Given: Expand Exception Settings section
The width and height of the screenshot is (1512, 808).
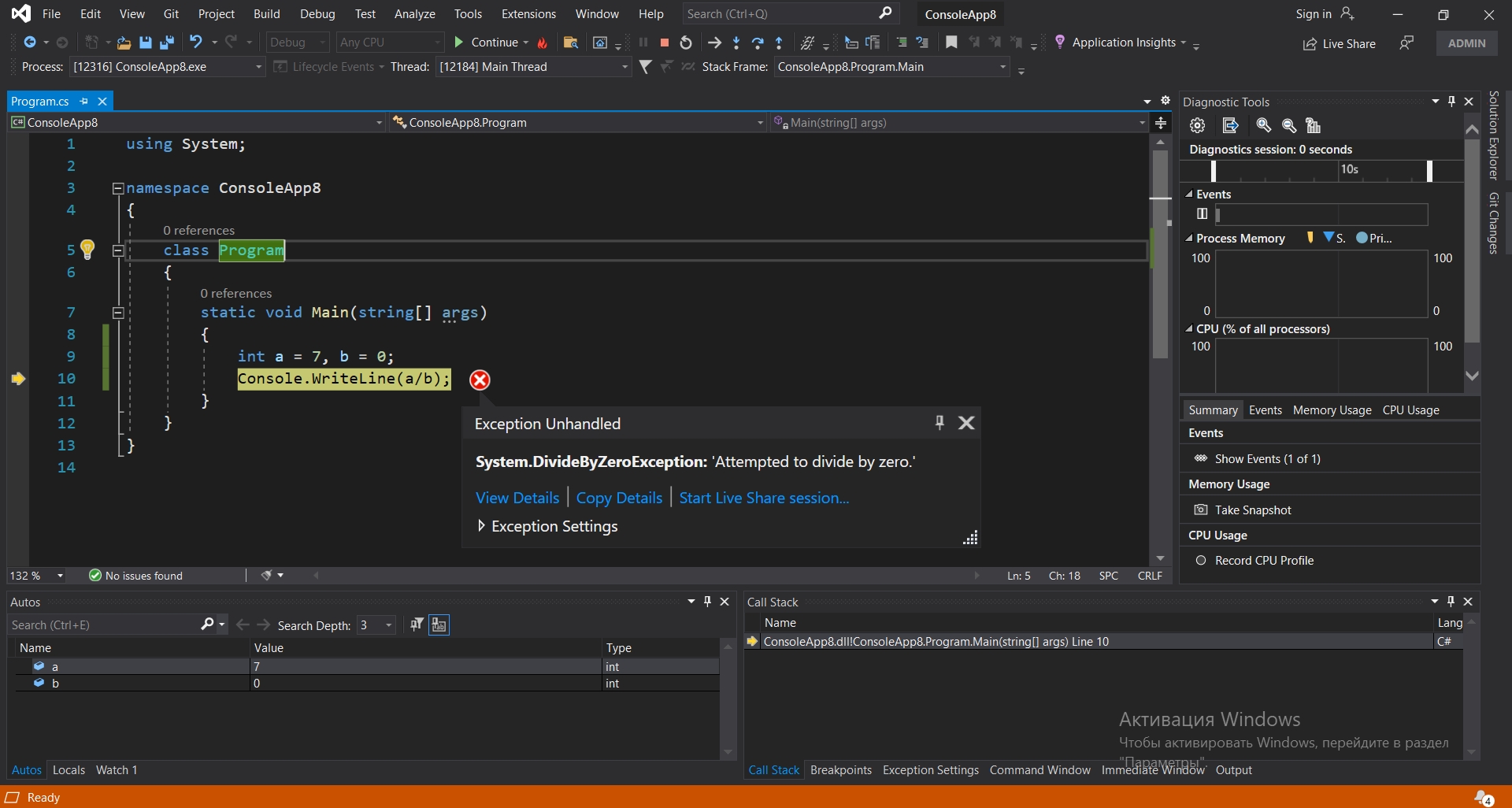Looking at the screenshot, I should click(481, 526).
